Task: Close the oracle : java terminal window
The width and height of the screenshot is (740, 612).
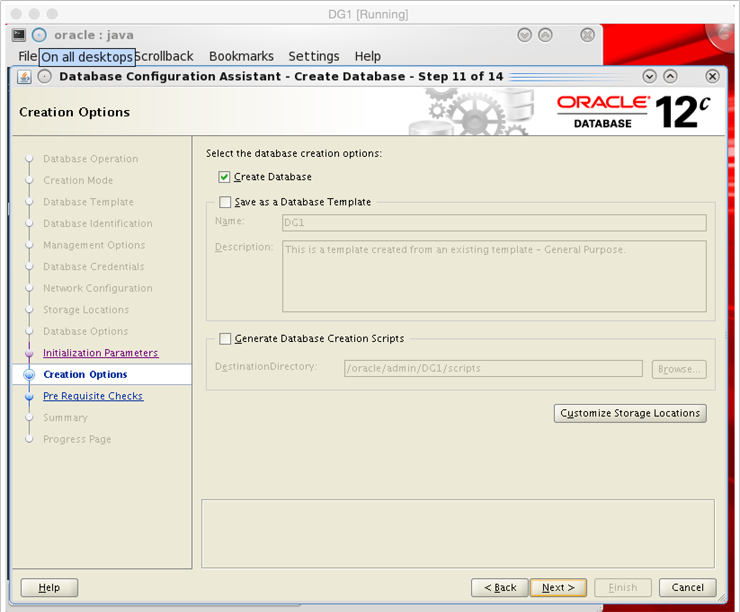Action: [x=587, y=35]
